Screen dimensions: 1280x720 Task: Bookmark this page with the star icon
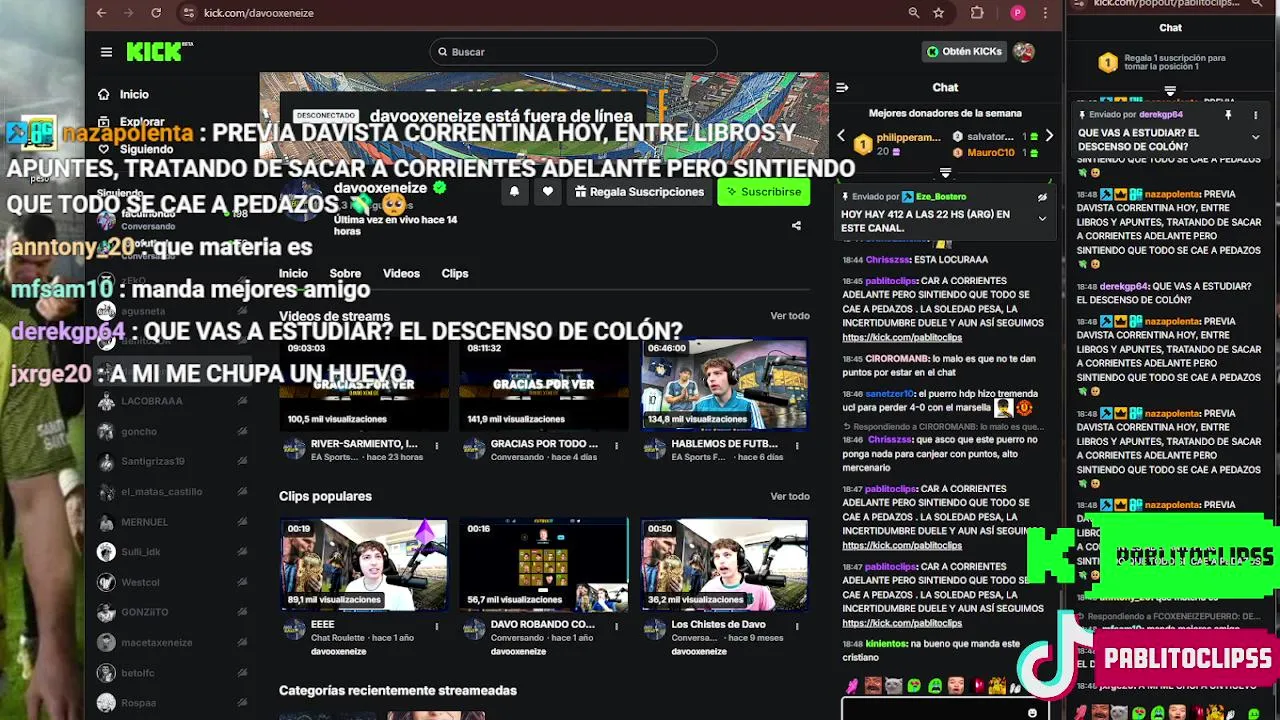[938, 13]
